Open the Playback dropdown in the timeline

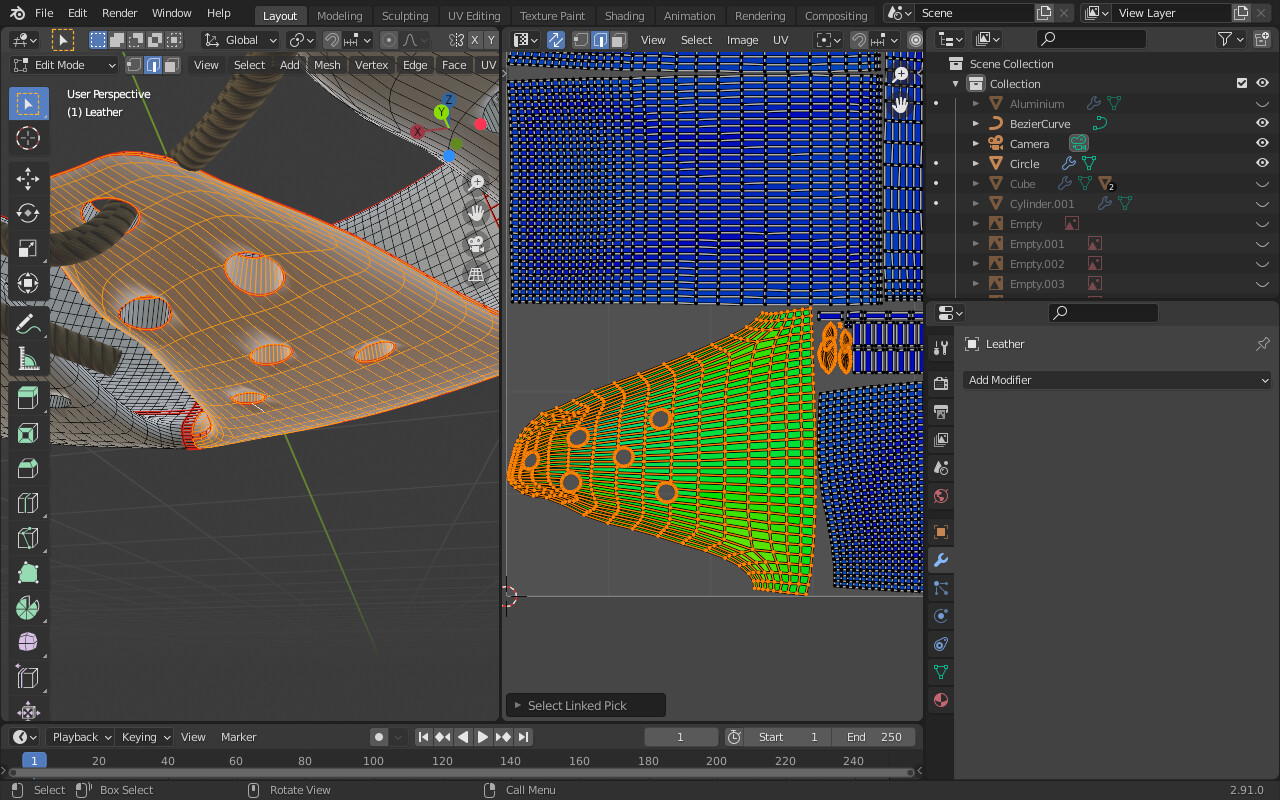[x=82, y=737]
